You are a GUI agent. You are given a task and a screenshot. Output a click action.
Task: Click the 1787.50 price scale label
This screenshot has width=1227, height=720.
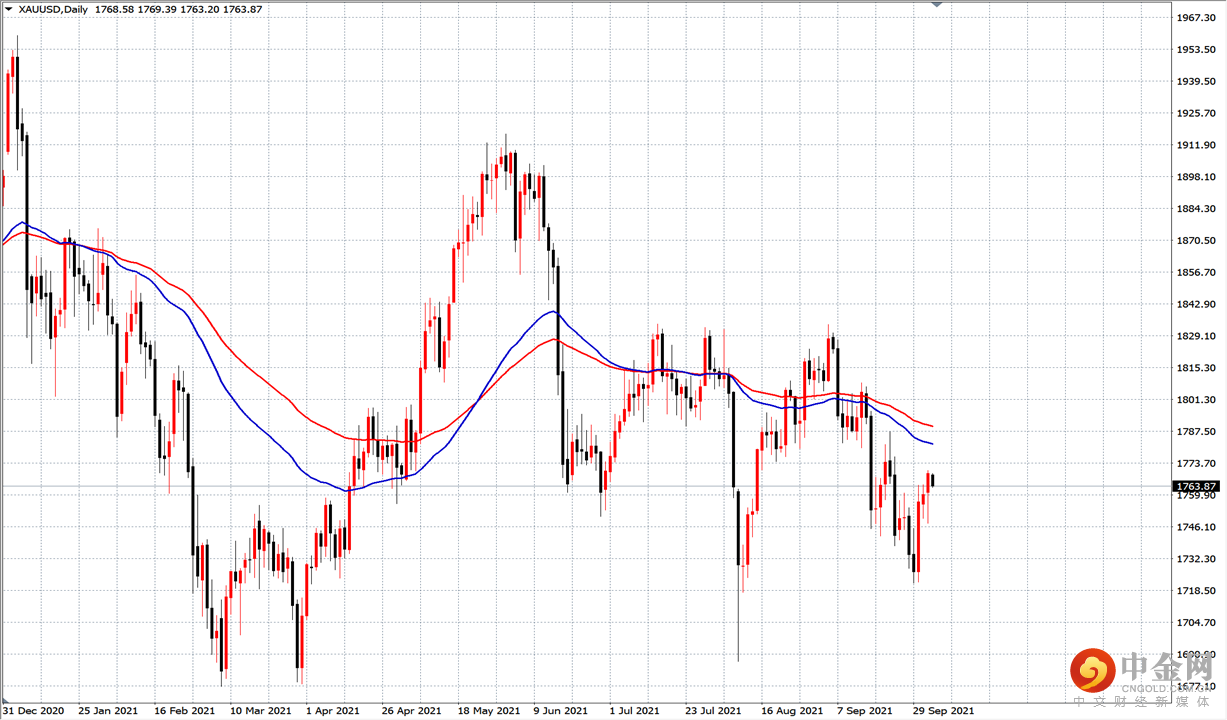point(1196,432)
